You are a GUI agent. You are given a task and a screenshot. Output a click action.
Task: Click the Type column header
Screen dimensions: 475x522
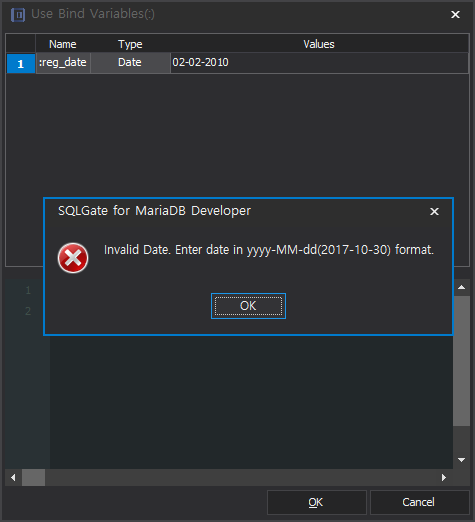130,44
